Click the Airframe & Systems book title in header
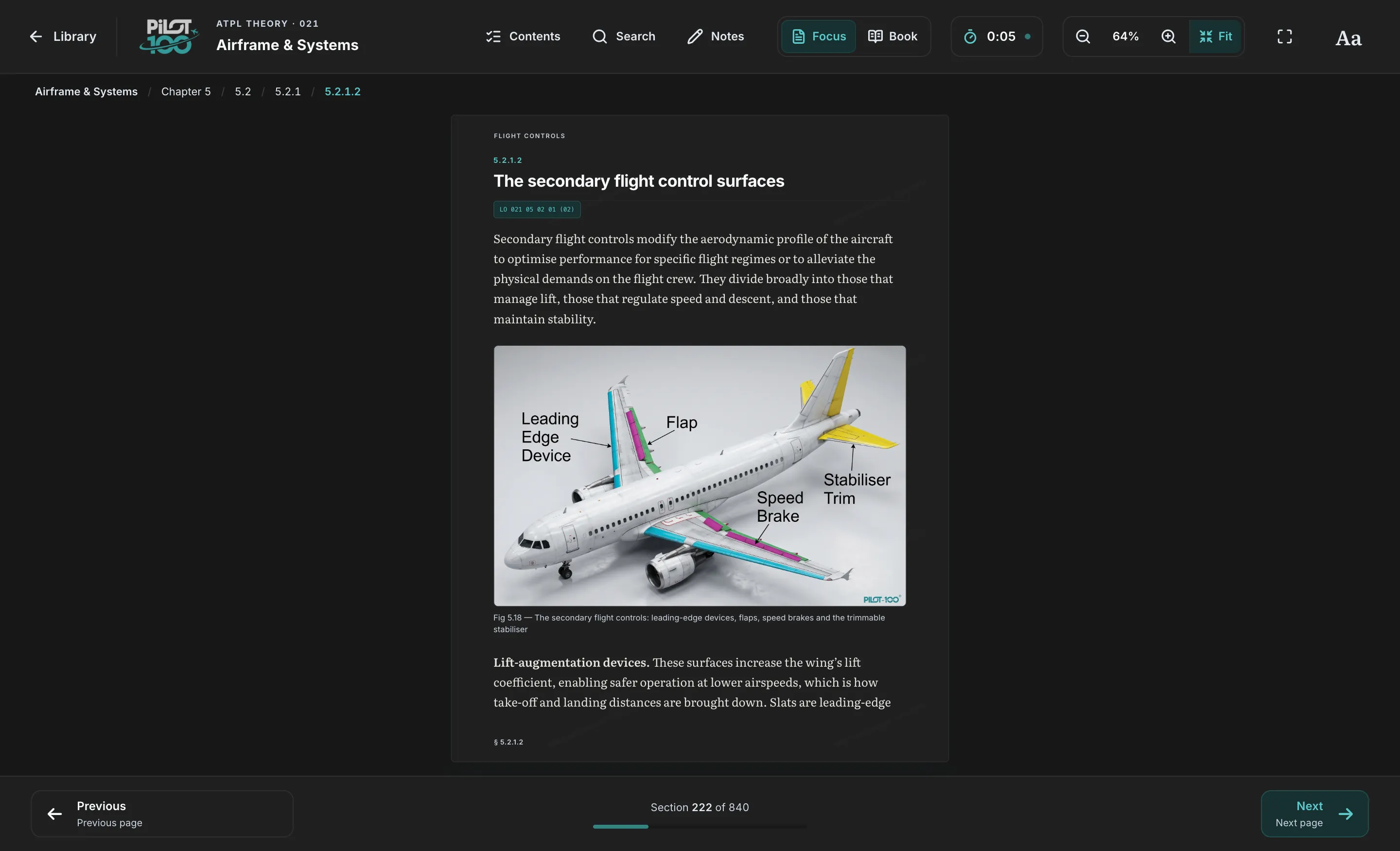Image resolution: width=1400 pixels, height=851 pixels. pos(287,45)
